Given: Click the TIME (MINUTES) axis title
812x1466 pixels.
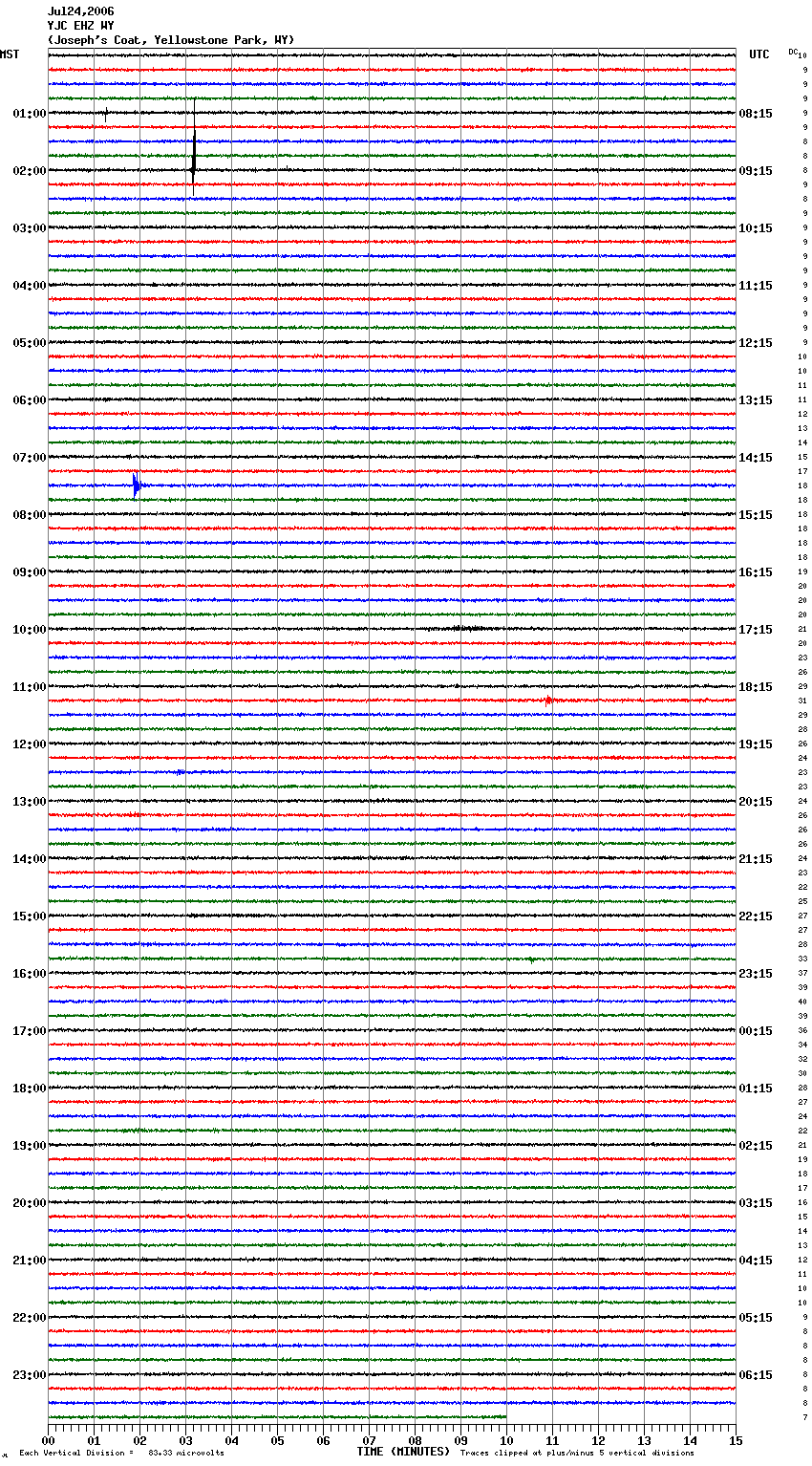Looking at the screenshot, I should [x=403, y=1452].
